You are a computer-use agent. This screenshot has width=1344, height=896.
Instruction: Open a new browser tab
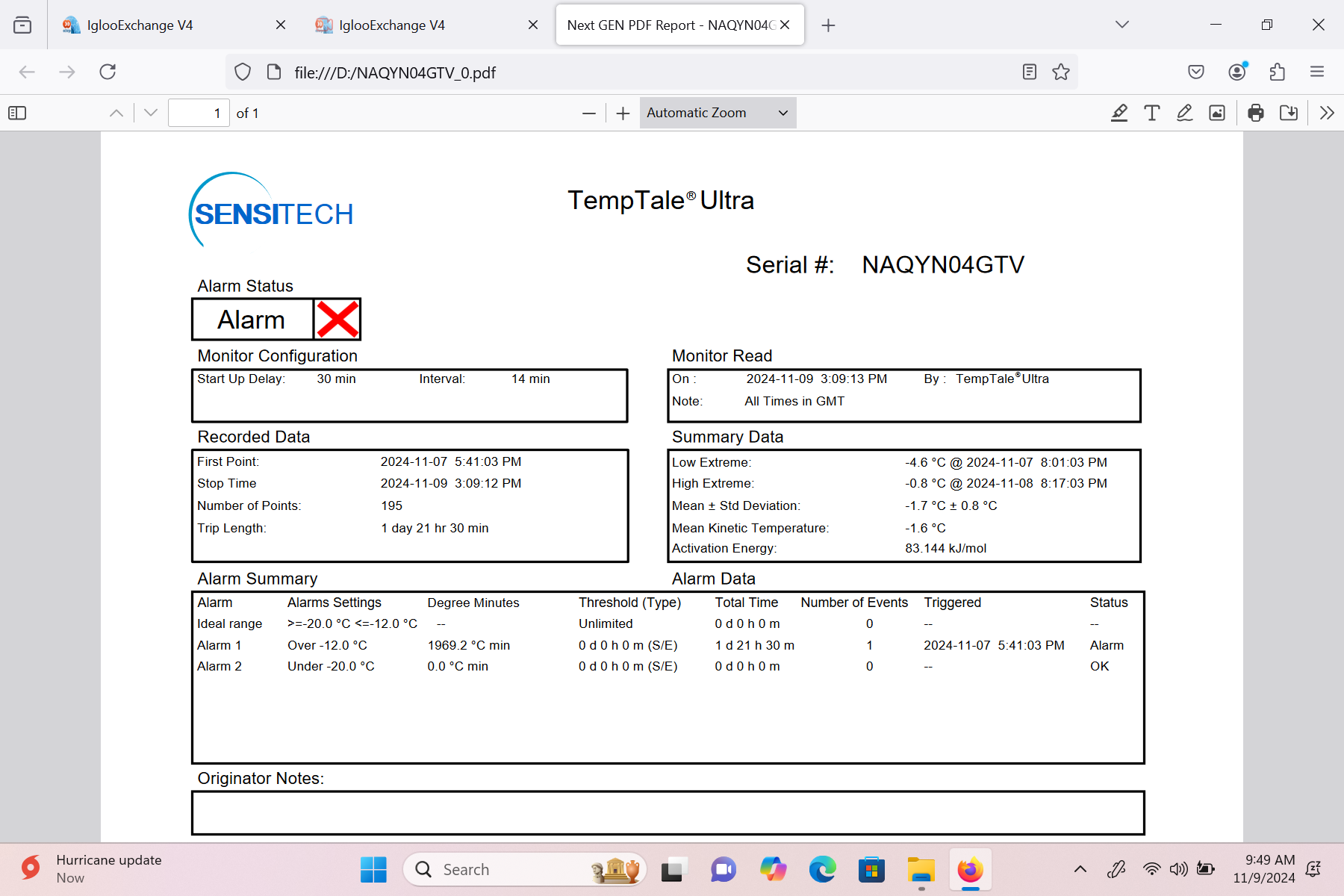click(x=828, y=25)
